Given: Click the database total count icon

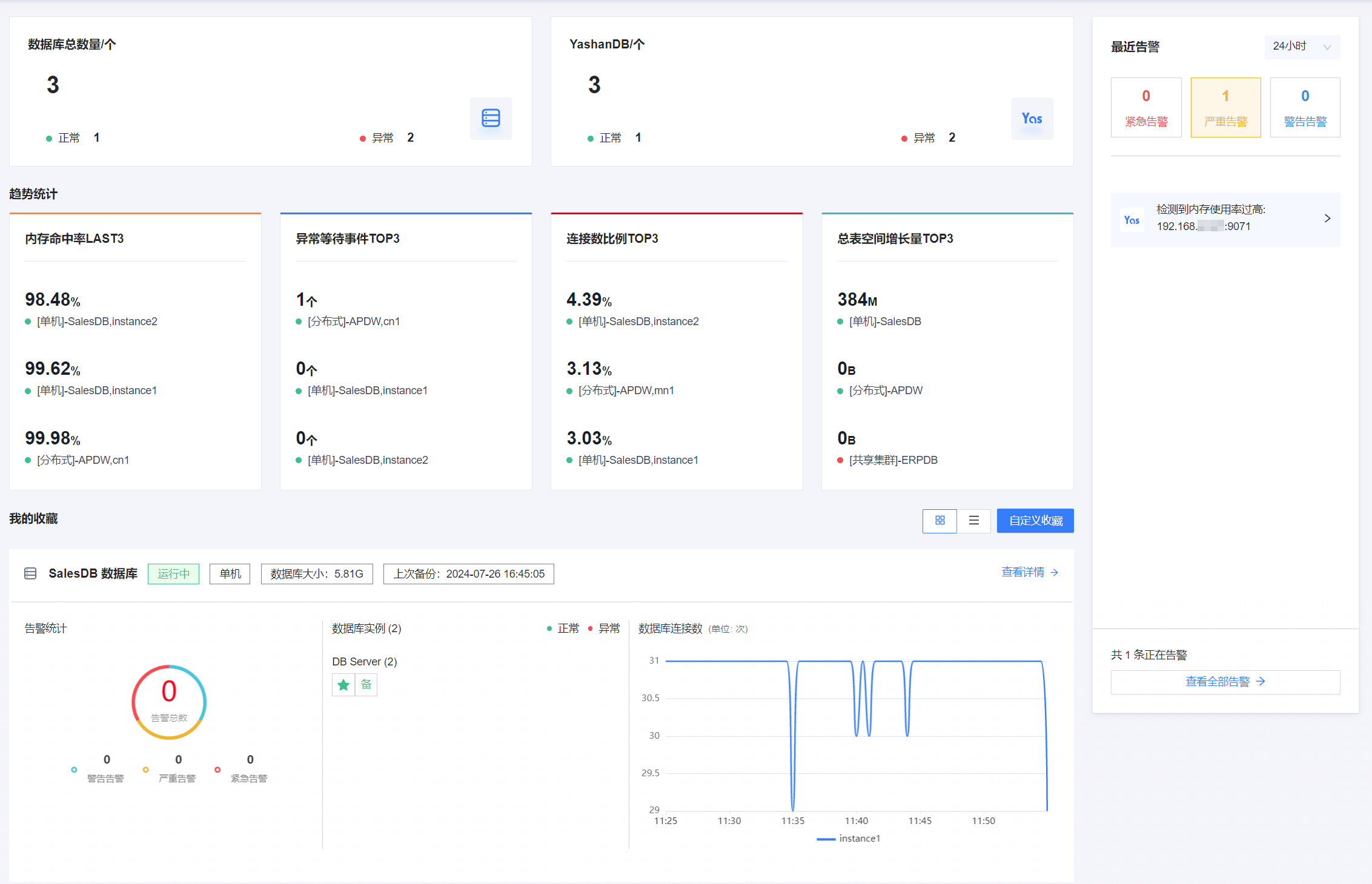Looking at the screenshot, I should (491, 118).
